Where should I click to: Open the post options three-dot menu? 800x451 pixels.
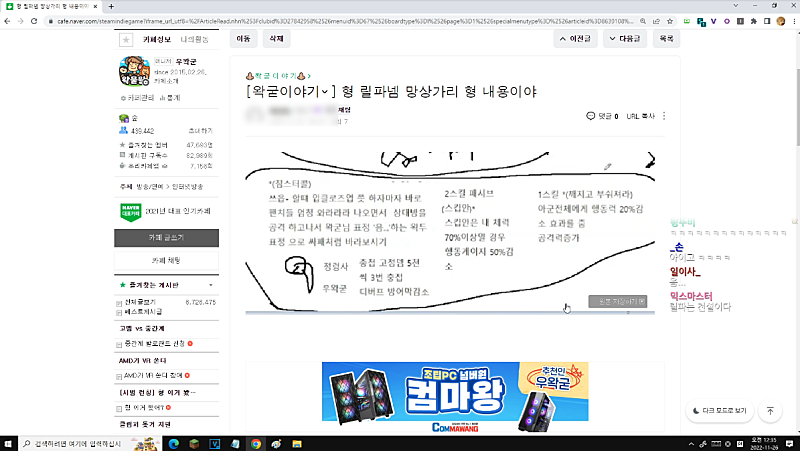tap(664, 116)
